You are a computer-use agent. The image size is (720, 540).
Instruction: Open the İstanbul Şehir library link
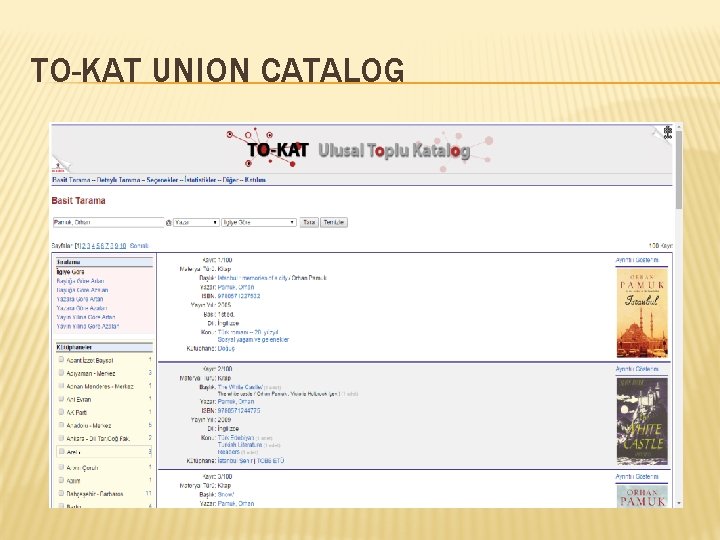(236, 461)
